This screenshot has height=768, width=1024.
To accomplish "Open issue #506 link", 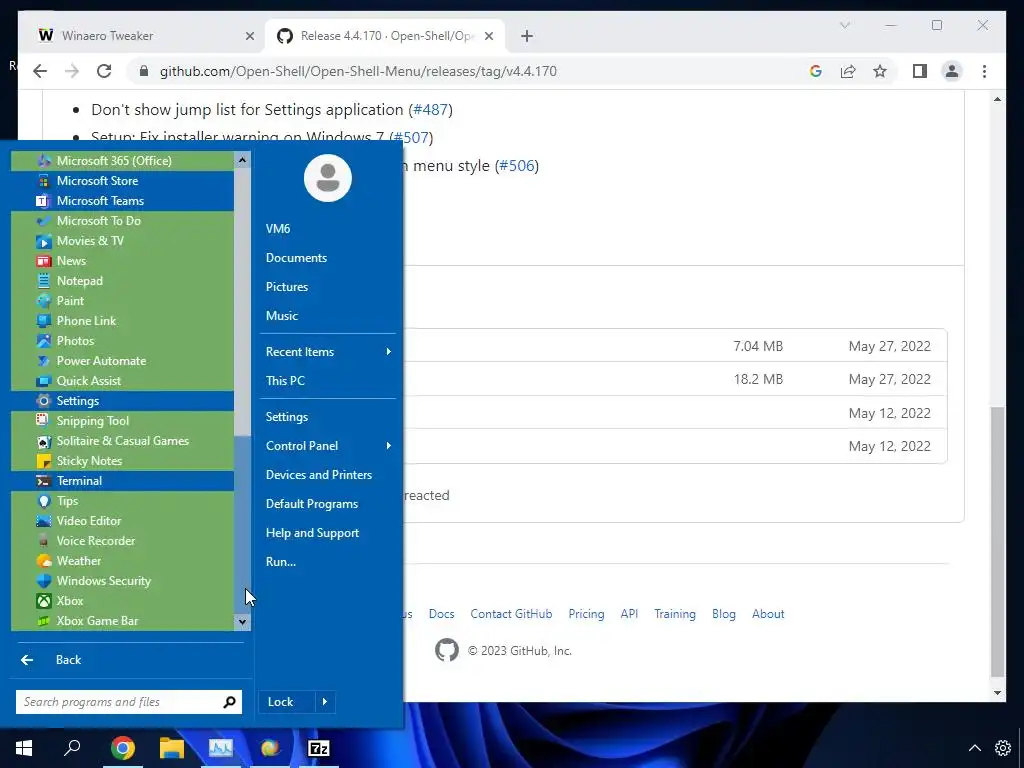I will coord(517,166).
